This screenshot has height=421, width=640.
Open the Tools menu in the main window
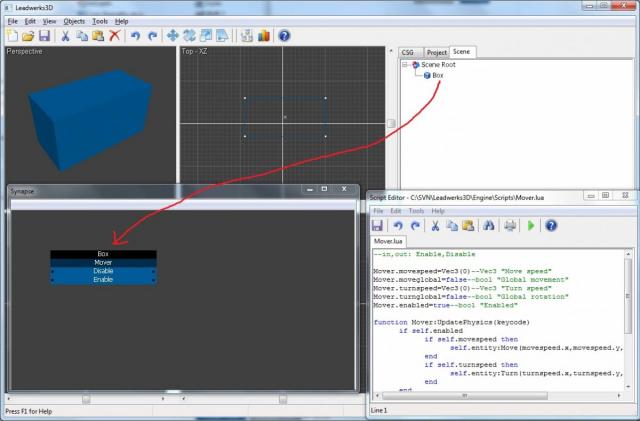coord(99,20)
